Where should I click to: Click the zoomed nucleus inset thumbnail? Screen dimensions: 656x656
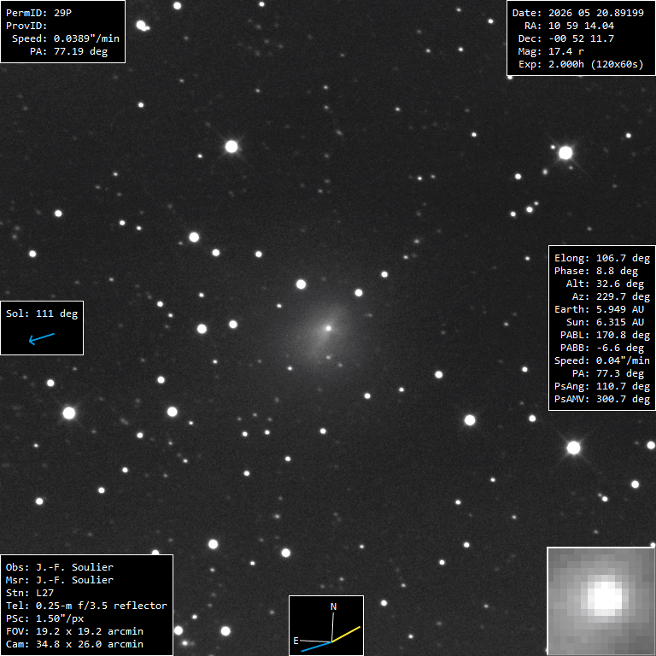point(601,601)
